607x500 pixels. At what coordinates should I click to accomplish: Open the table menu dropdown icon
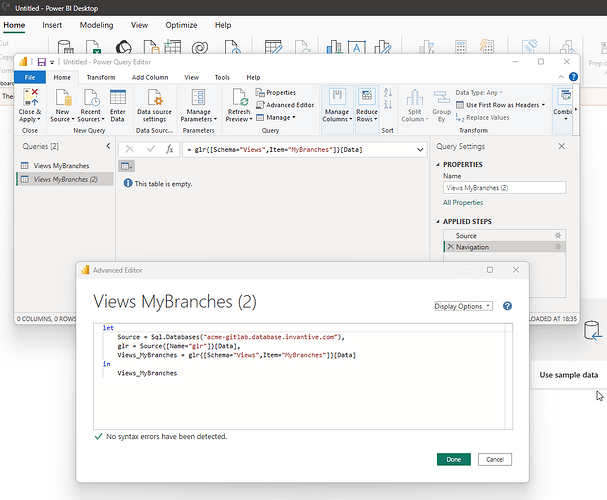[126, 166]
